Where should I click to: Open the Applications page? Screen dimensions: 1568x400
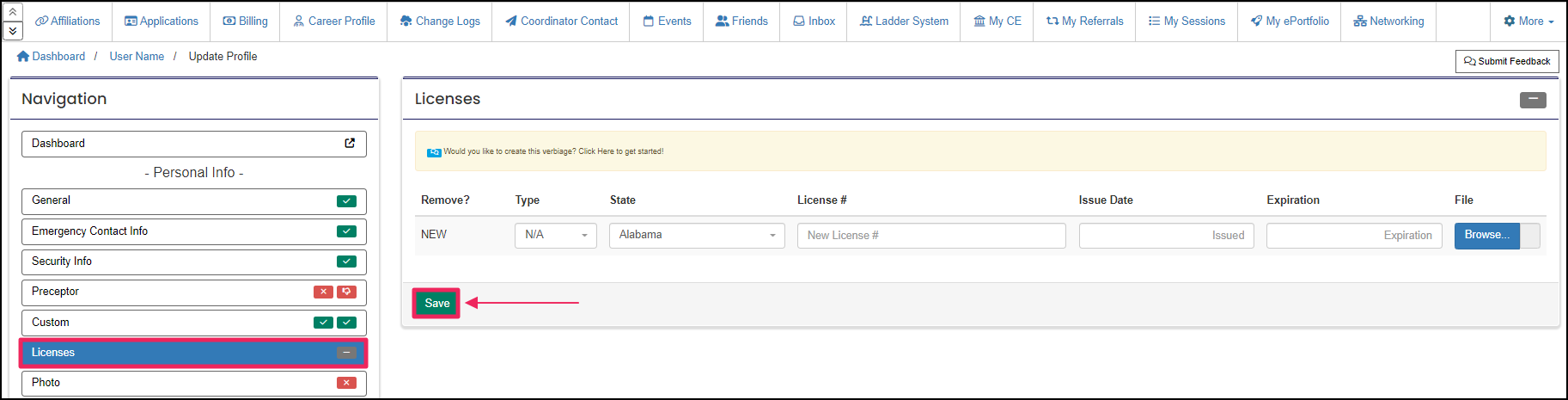162,21
